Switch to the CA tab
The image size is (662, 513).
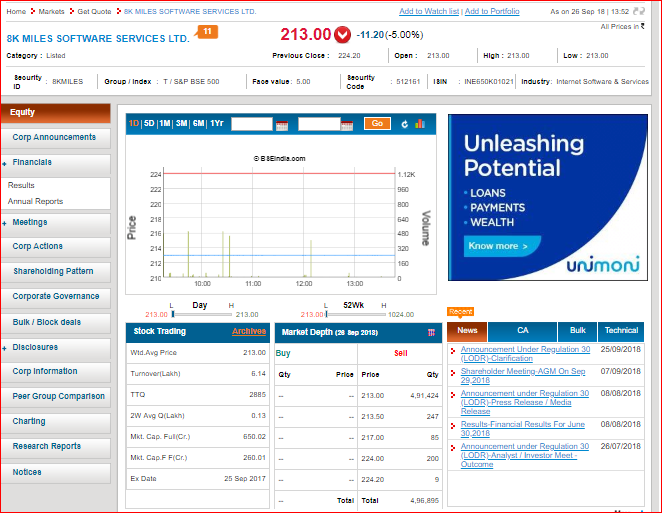522,330
